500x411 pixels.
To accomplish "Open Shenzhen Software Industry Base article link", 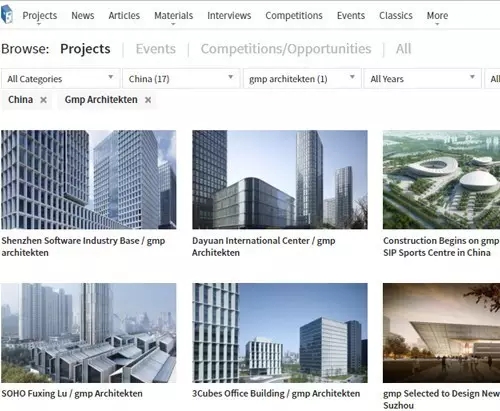I will [83, 246].
